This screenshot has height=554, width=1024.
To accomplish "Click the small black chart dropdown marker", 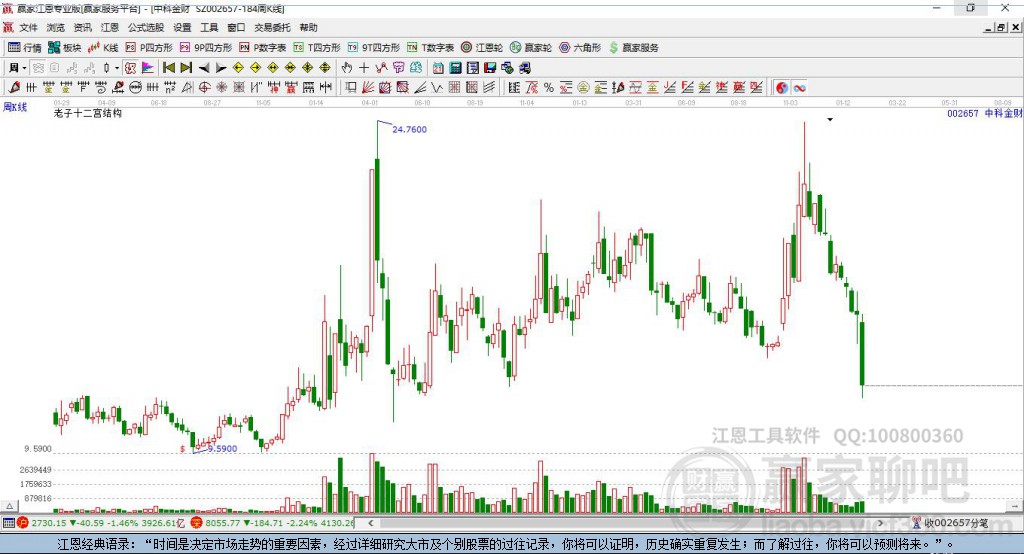I will coord(830,120).
